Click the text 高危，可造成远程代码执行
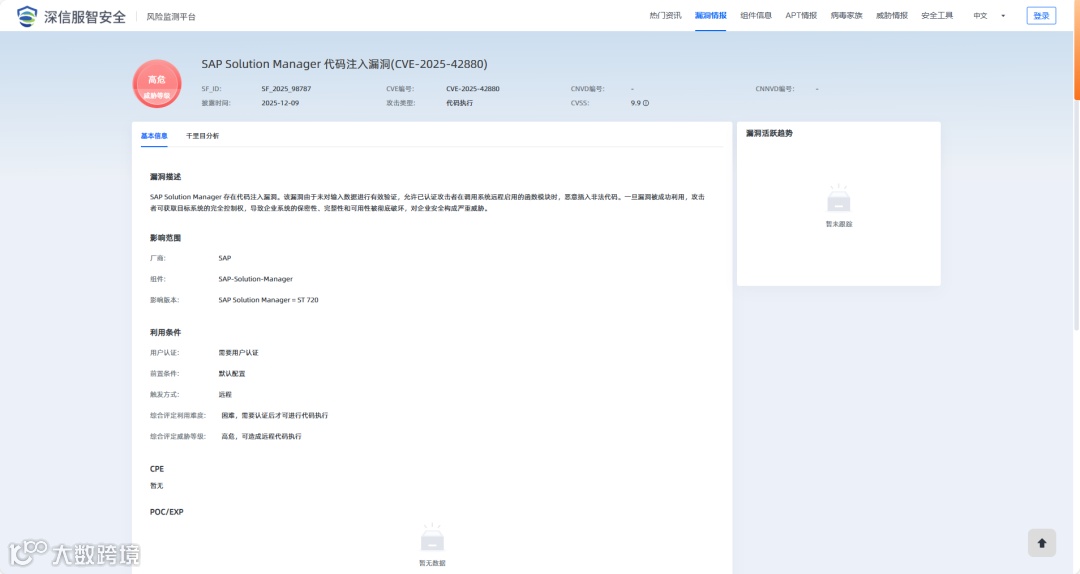Image resolution: width=1080 pixels, height=574 pixels. (261, 436)
